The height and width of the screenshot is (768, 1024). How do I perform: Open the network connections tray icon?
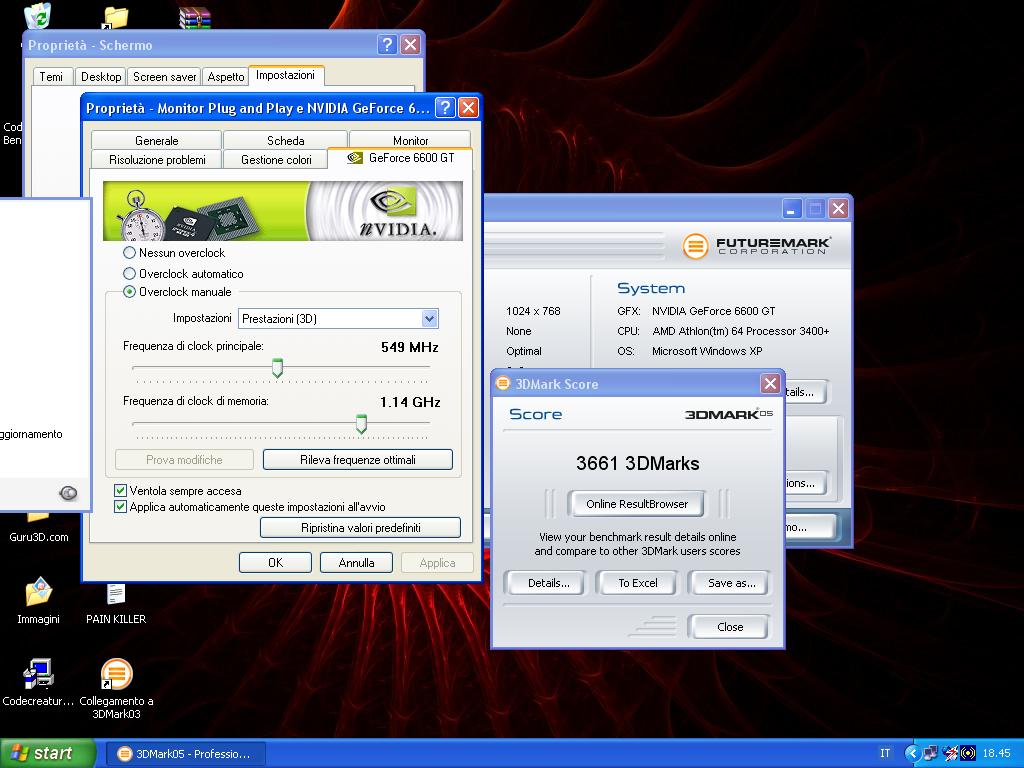(x=930, y=753)
